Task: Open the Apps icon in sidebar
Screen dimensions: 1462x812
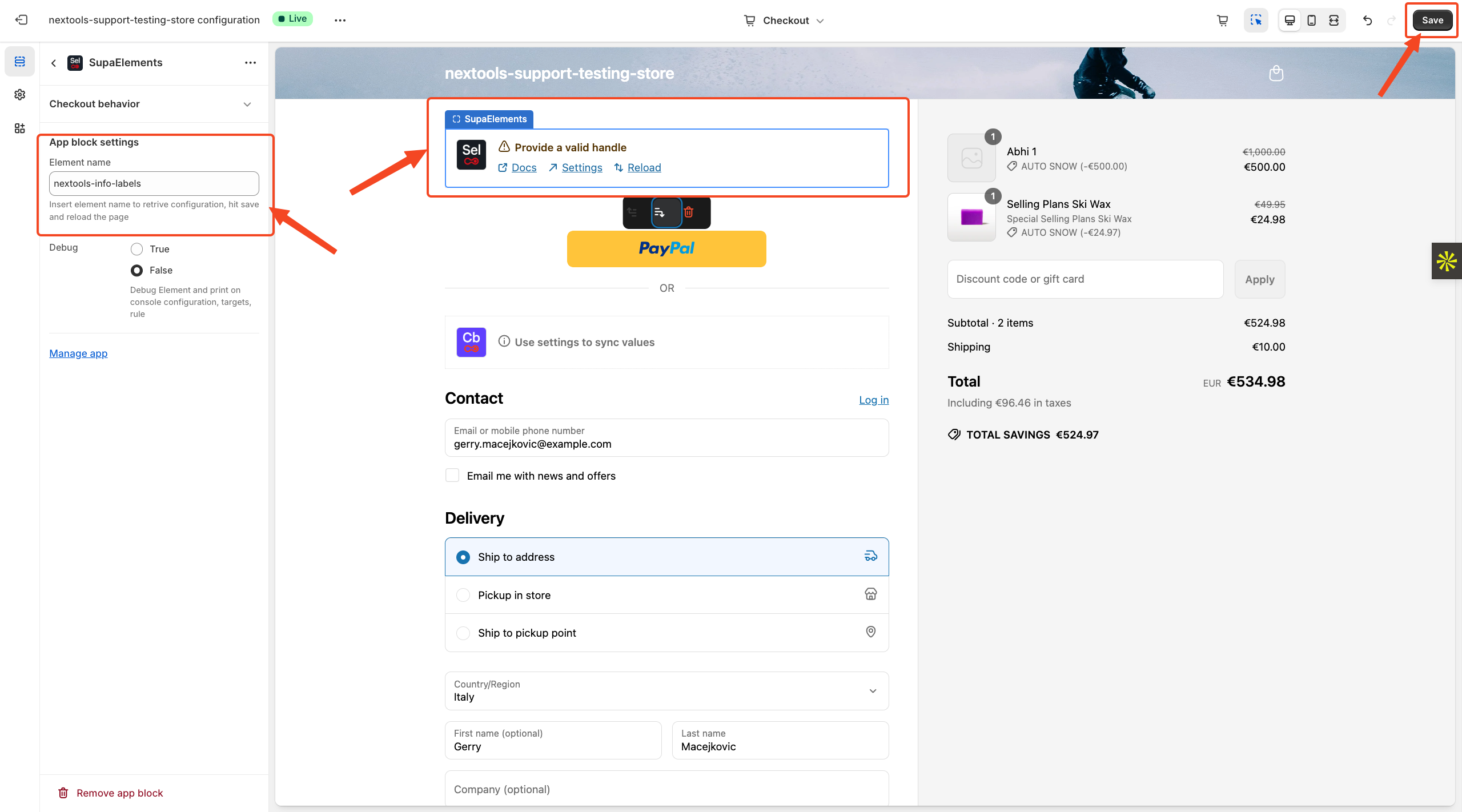Action: [20, 128]
